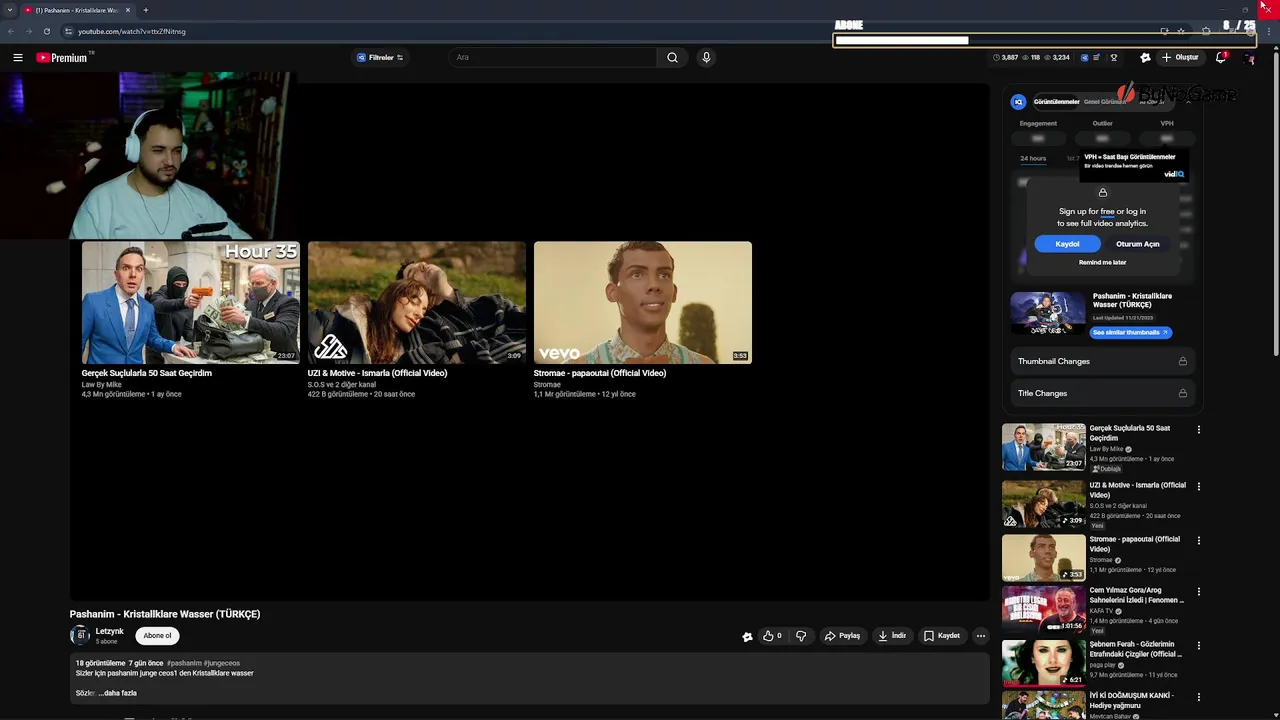The height and width of the screenshot is (720, 1280).
Task: Click the sparkle AI icon in header
Action: 1145,58
